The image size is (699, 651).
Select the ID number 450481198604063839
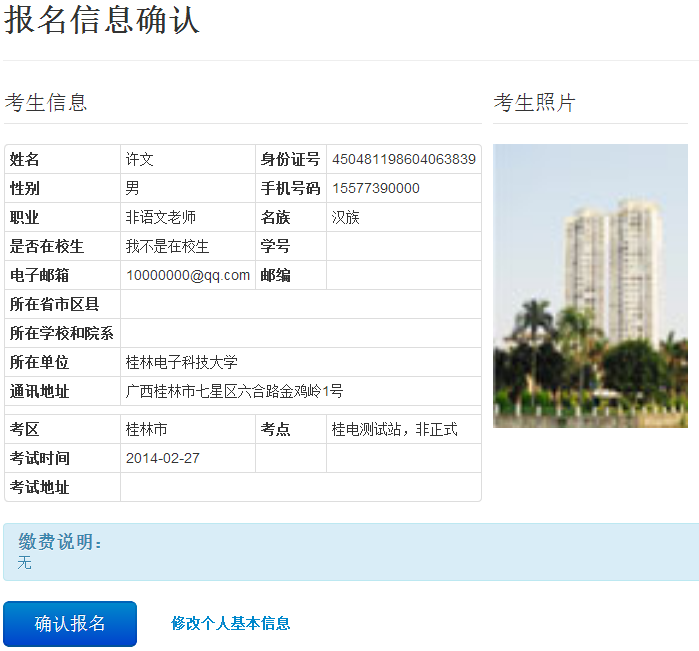pos(404,159)
